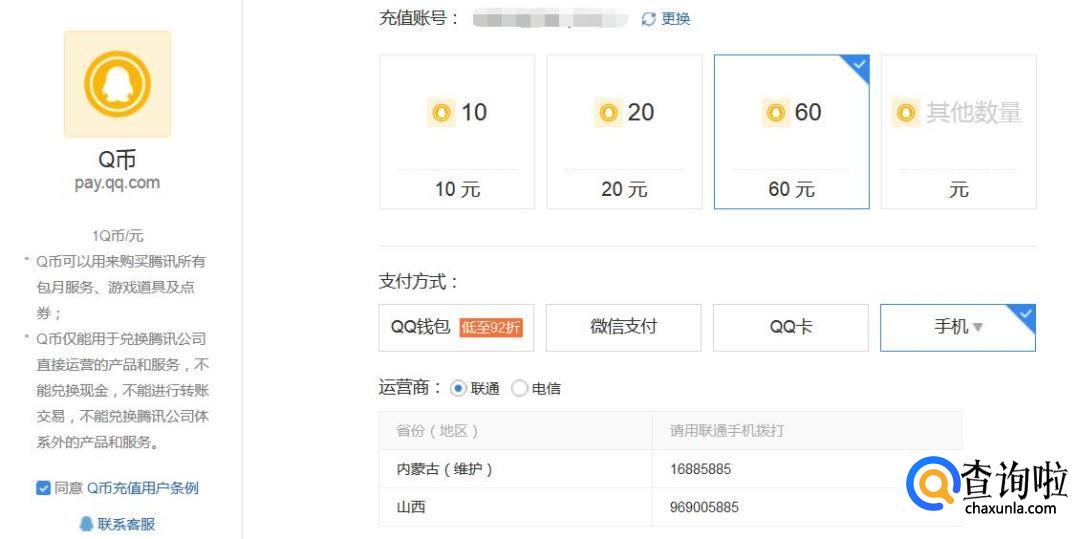Screen dimensions: 1080x539
Task: Click the 1Q币/元 rate text
Action: [x=118, y=235]
